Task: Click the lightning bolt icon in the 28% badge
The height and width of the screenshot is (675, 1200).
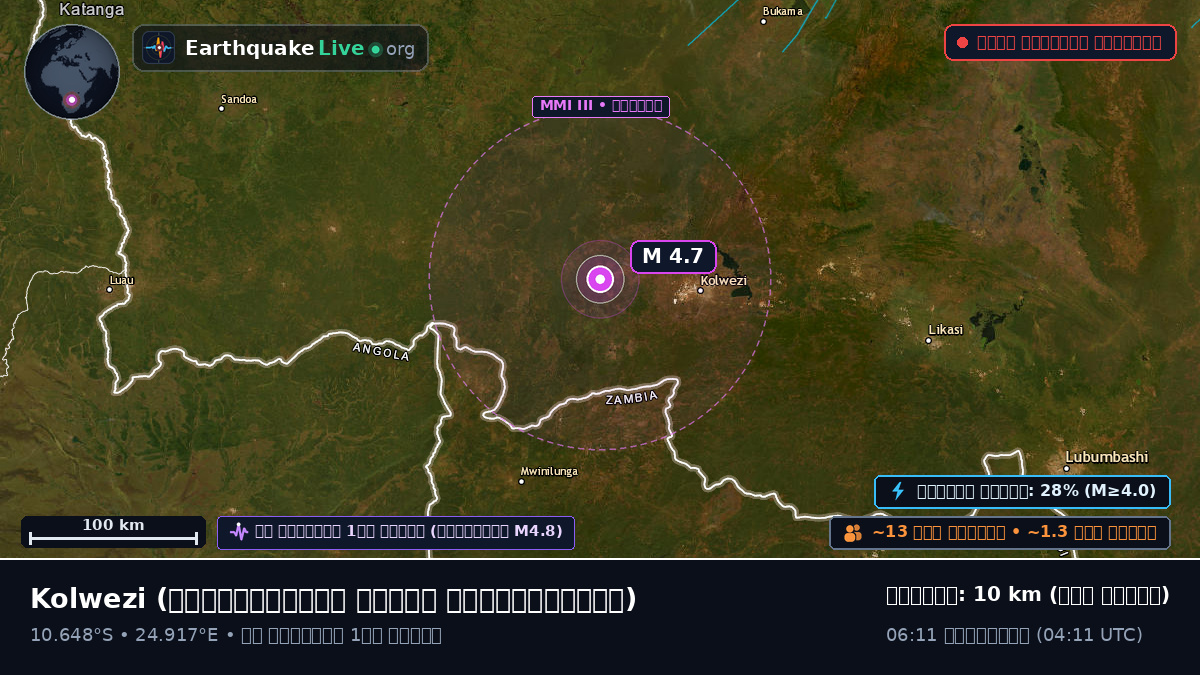Action: (x=898, y=491)
